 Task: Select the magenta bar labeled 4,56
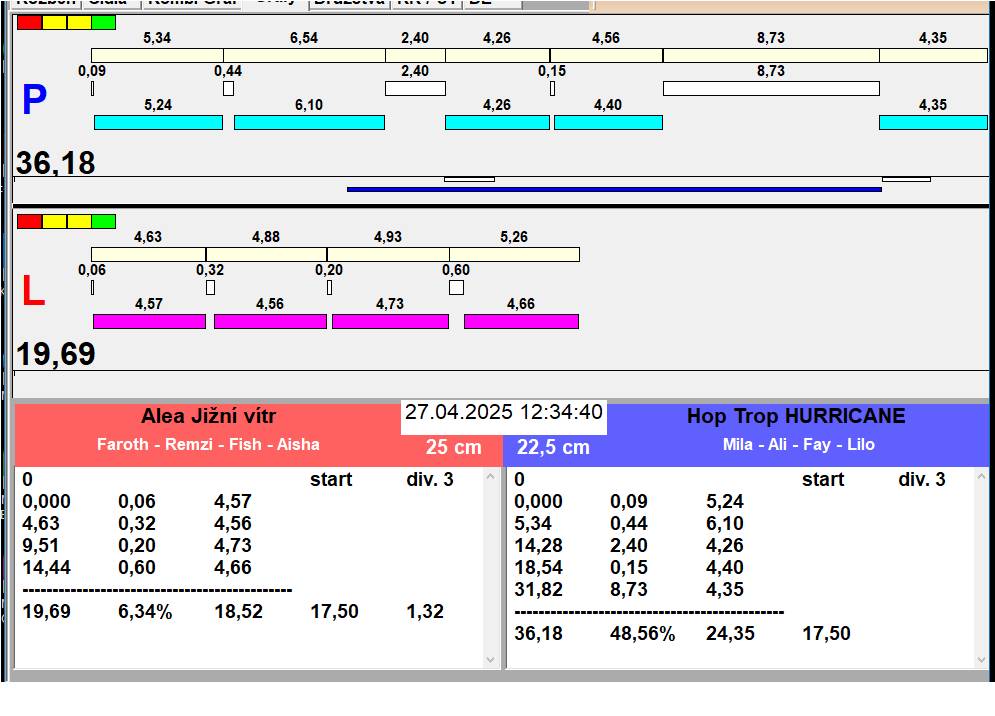[270, 321]
